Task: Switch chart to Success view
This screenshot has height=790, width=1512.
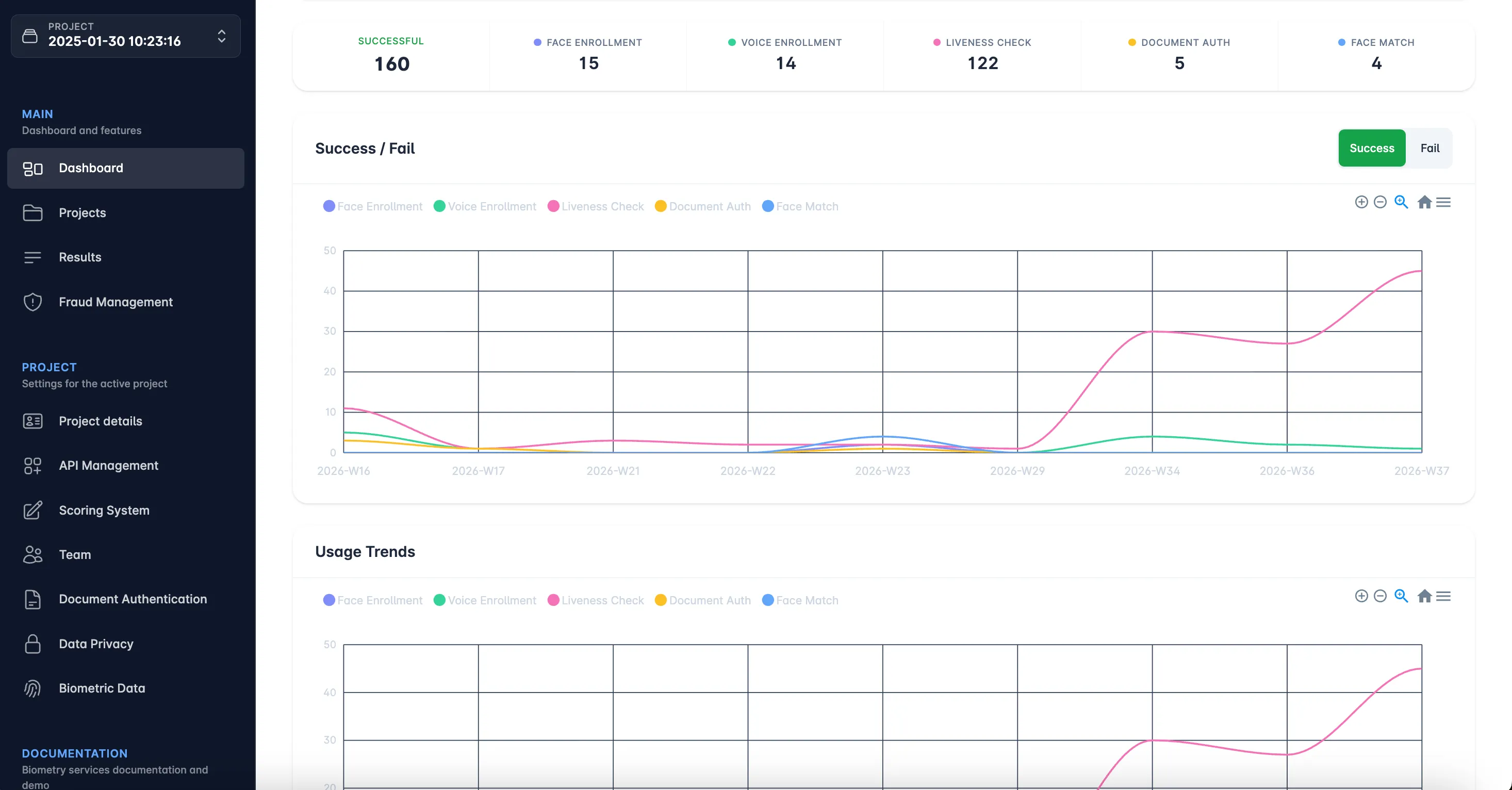Action: pos(1372,149)
